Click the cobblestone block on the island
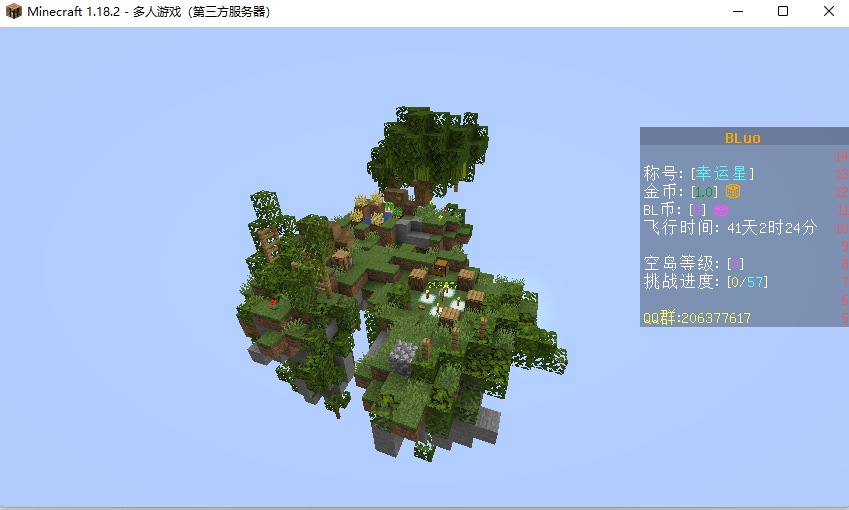This screenshot has height=510, width=849. point(403,357)
